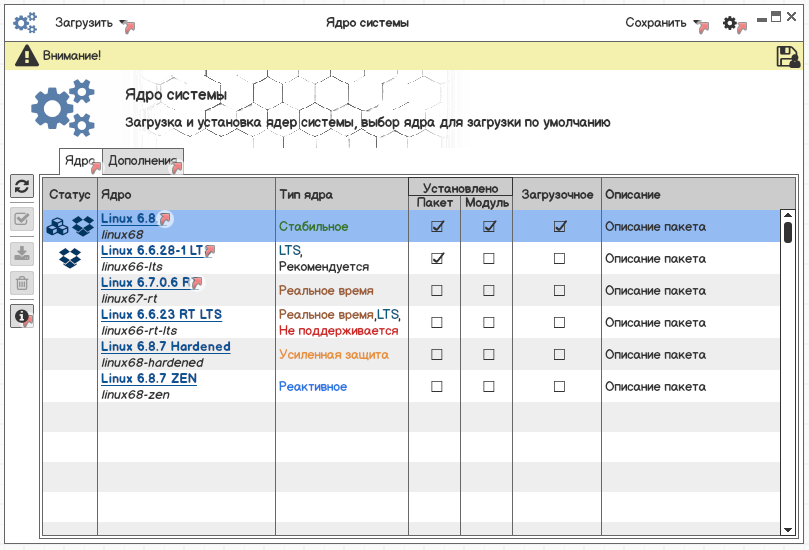Check the Модуль box for Linux 6.8.7 ZEN
This screenshot has width=809, height=550.
(x=488, y=387)
